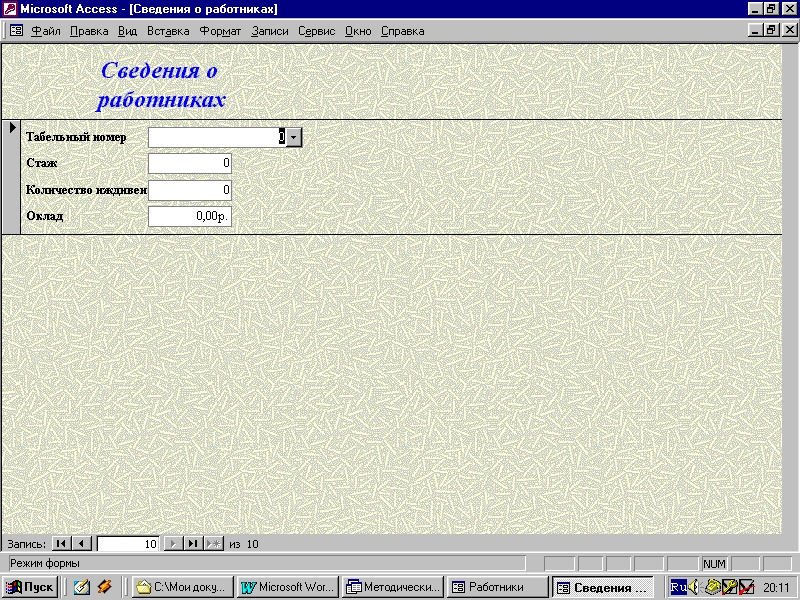Switch to Microsoft Word taskbar button
Screen dimensions: 800x600
click(x=288, y=587)
